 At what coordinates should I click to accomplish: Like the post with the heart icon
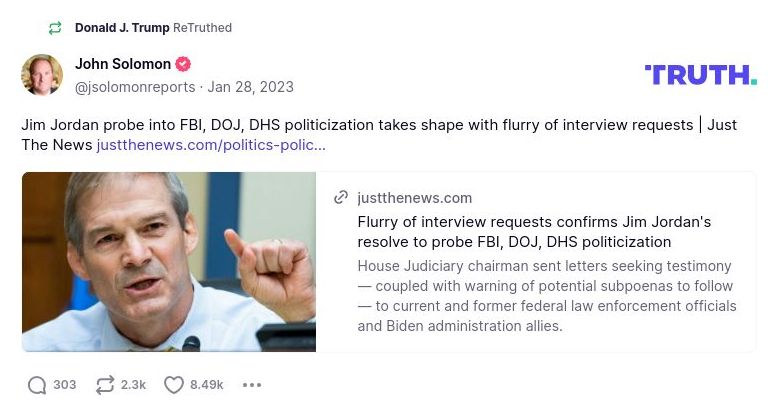(x=173, y=385)
